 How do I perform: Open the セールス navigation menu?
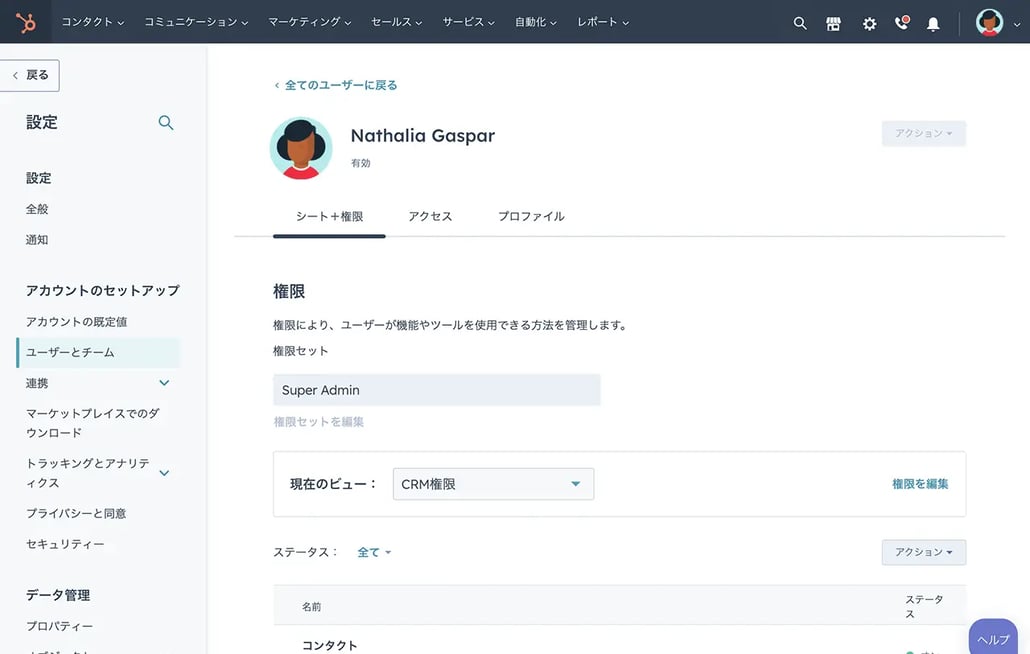(x=396, y=22)
